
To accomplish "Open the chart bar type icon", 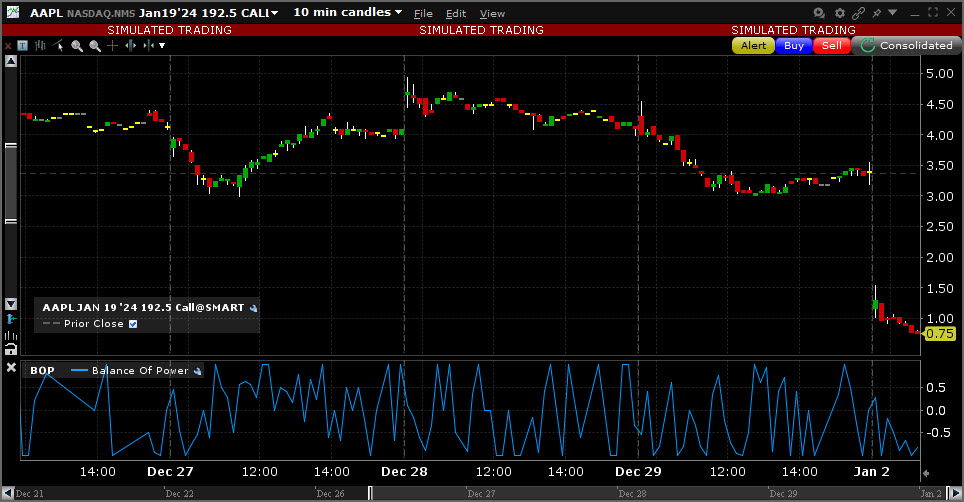I will 41,45.
